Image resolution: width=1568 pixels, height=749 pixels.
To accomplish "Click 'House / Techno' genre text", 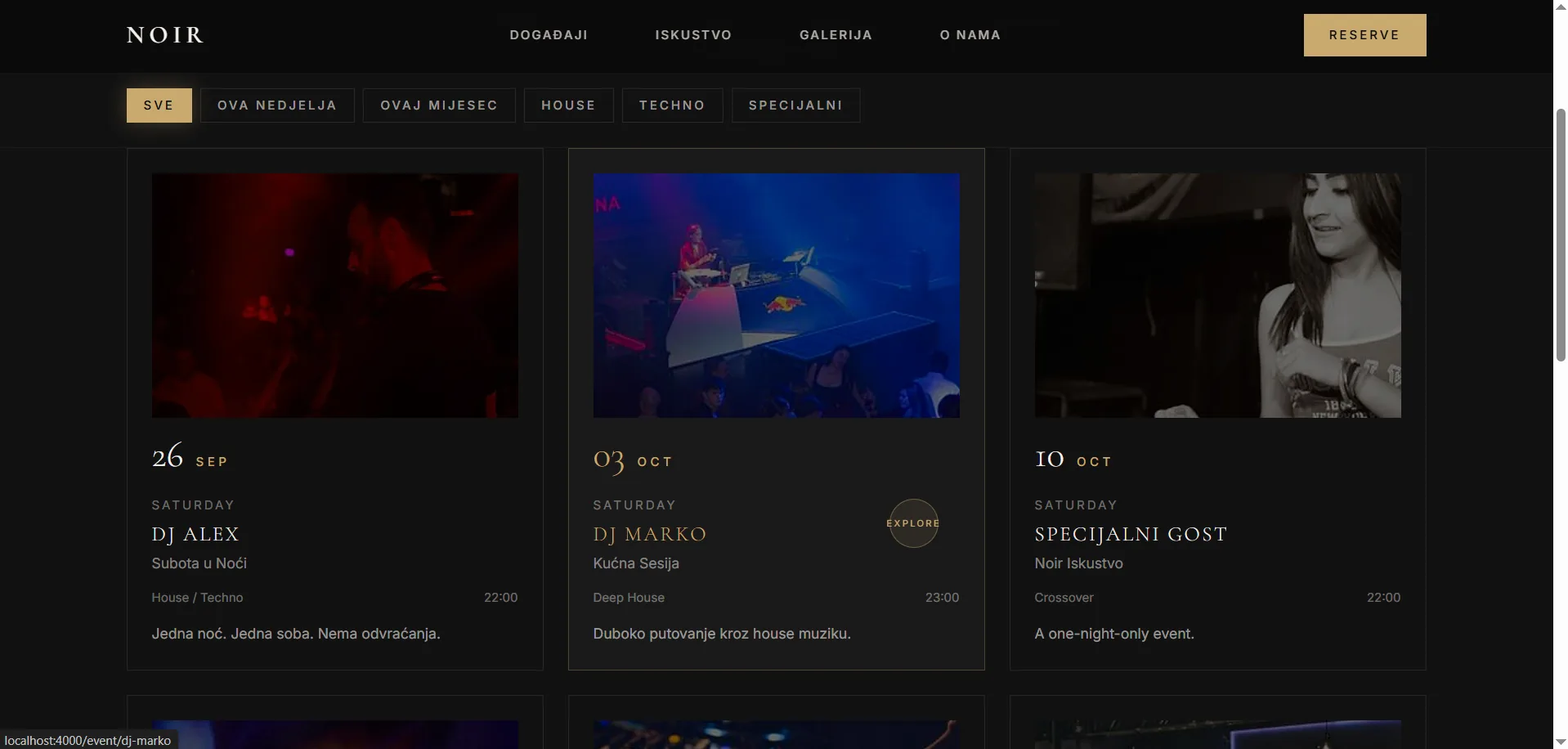I will [197, 598].
